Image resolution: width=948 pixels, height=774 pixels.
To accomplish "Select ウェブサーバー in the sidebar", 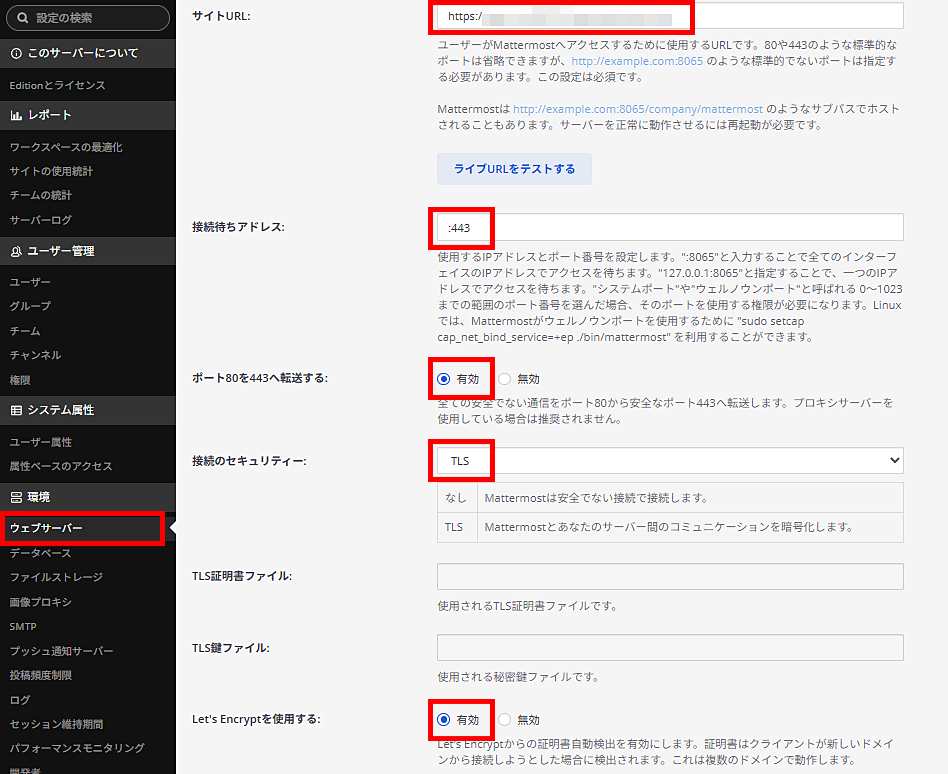I will tap(82, 528).
